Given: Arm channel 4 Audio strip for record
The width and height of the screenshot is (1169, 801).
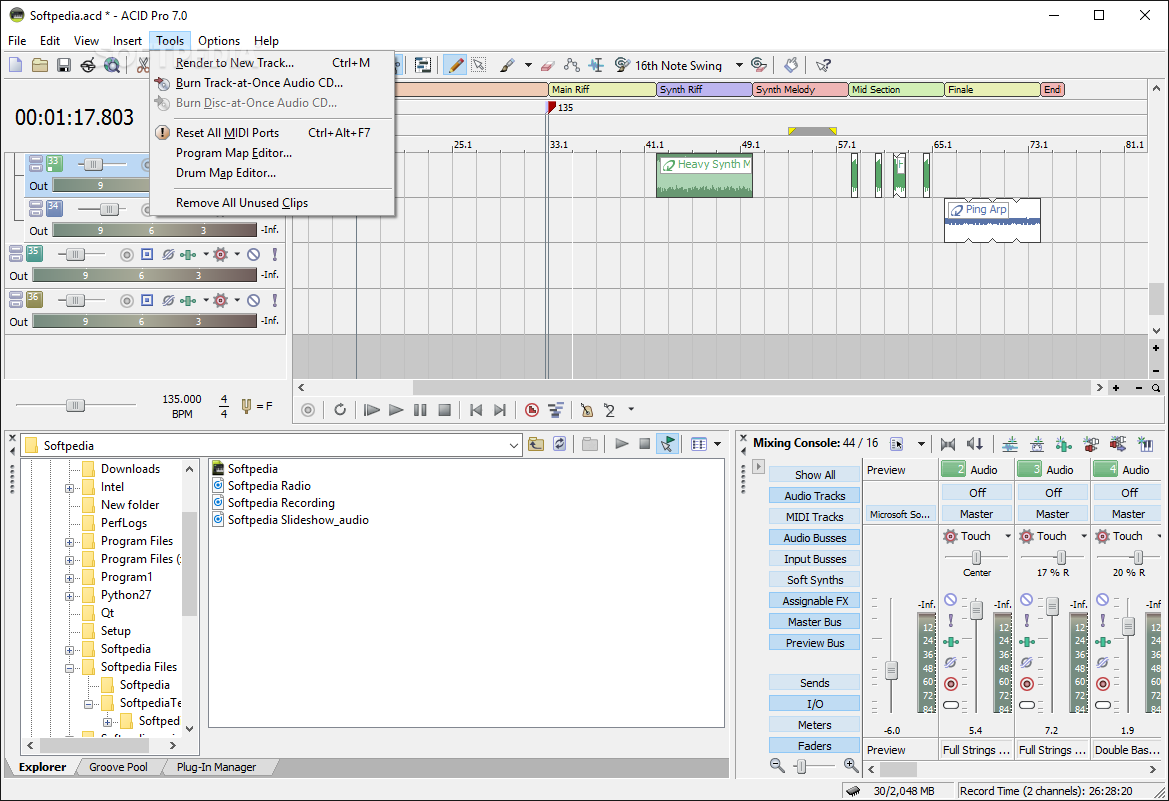Looking at the screenshot, I should 1103,684.
